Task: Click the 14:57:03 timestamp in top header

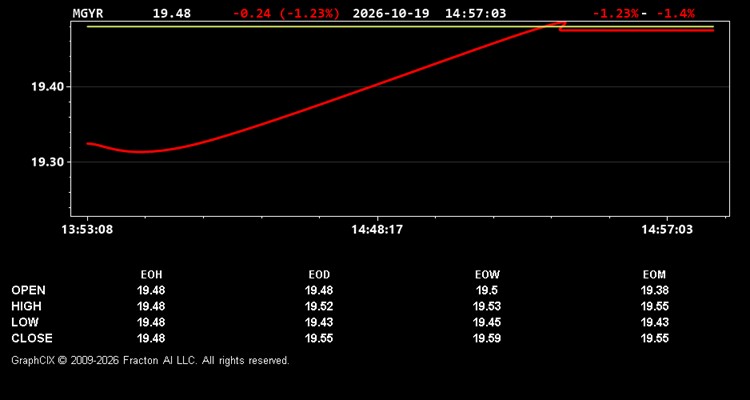Action: coord(475,13)
